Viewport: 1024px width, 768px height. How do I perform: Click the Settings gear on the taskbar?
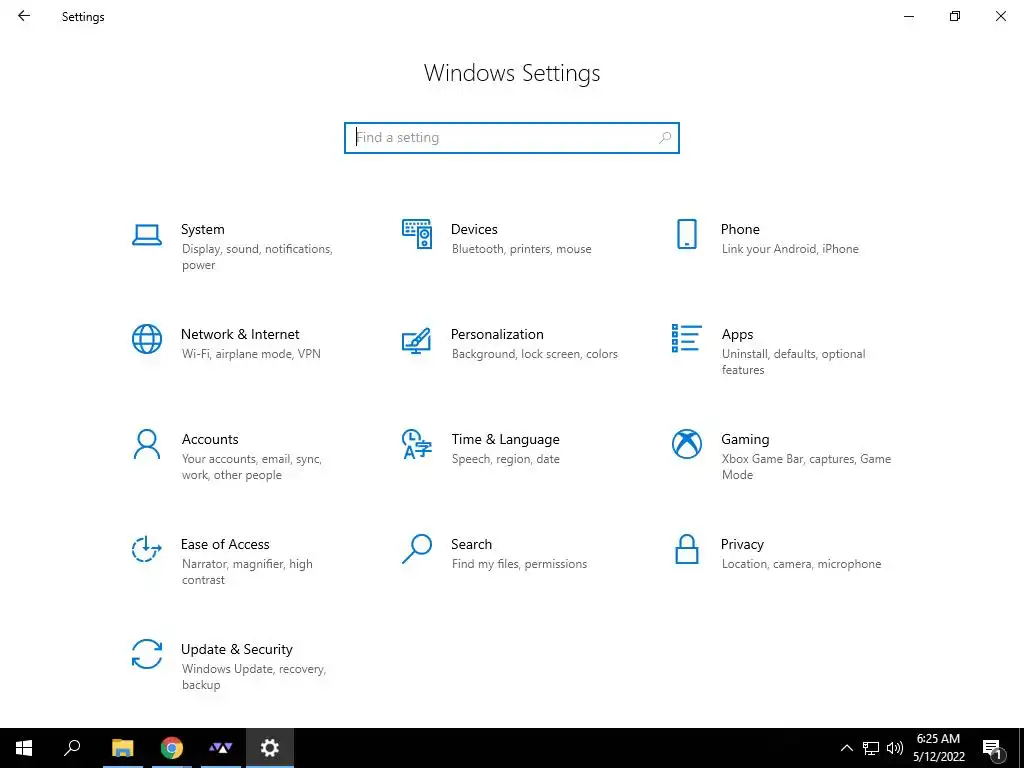coord(270,748)
